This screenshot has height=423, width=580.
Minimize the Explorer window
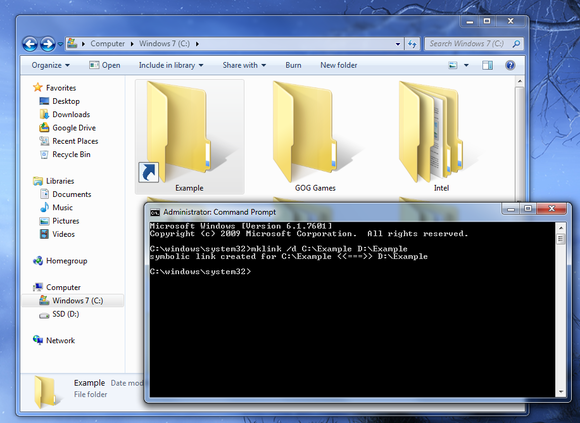tap(470, 21)
